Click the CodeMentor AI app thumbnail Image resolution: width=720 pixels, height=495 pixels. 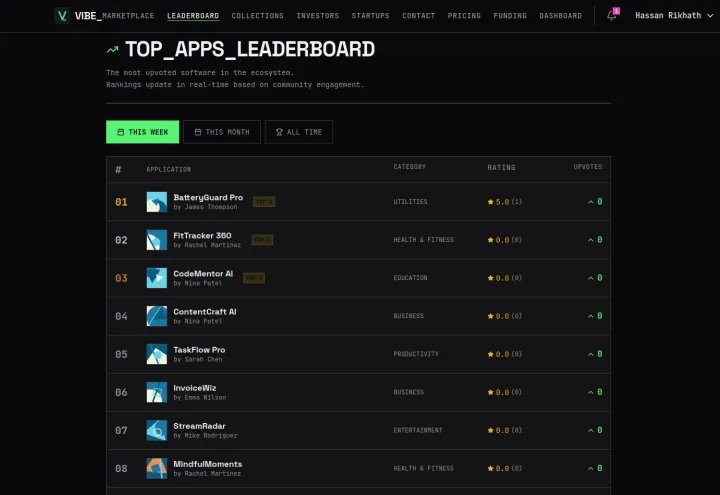pos(157,278)
